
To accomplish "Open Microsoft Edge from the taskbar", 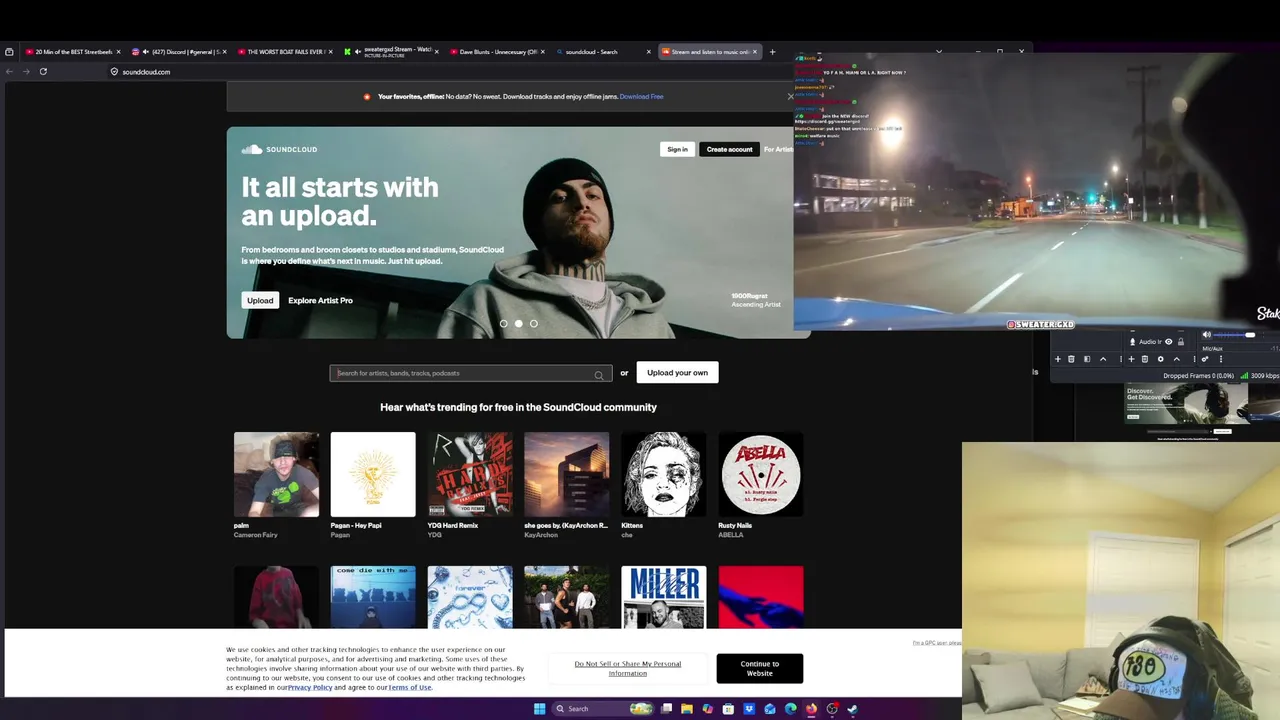I will [x=791, y=709].
